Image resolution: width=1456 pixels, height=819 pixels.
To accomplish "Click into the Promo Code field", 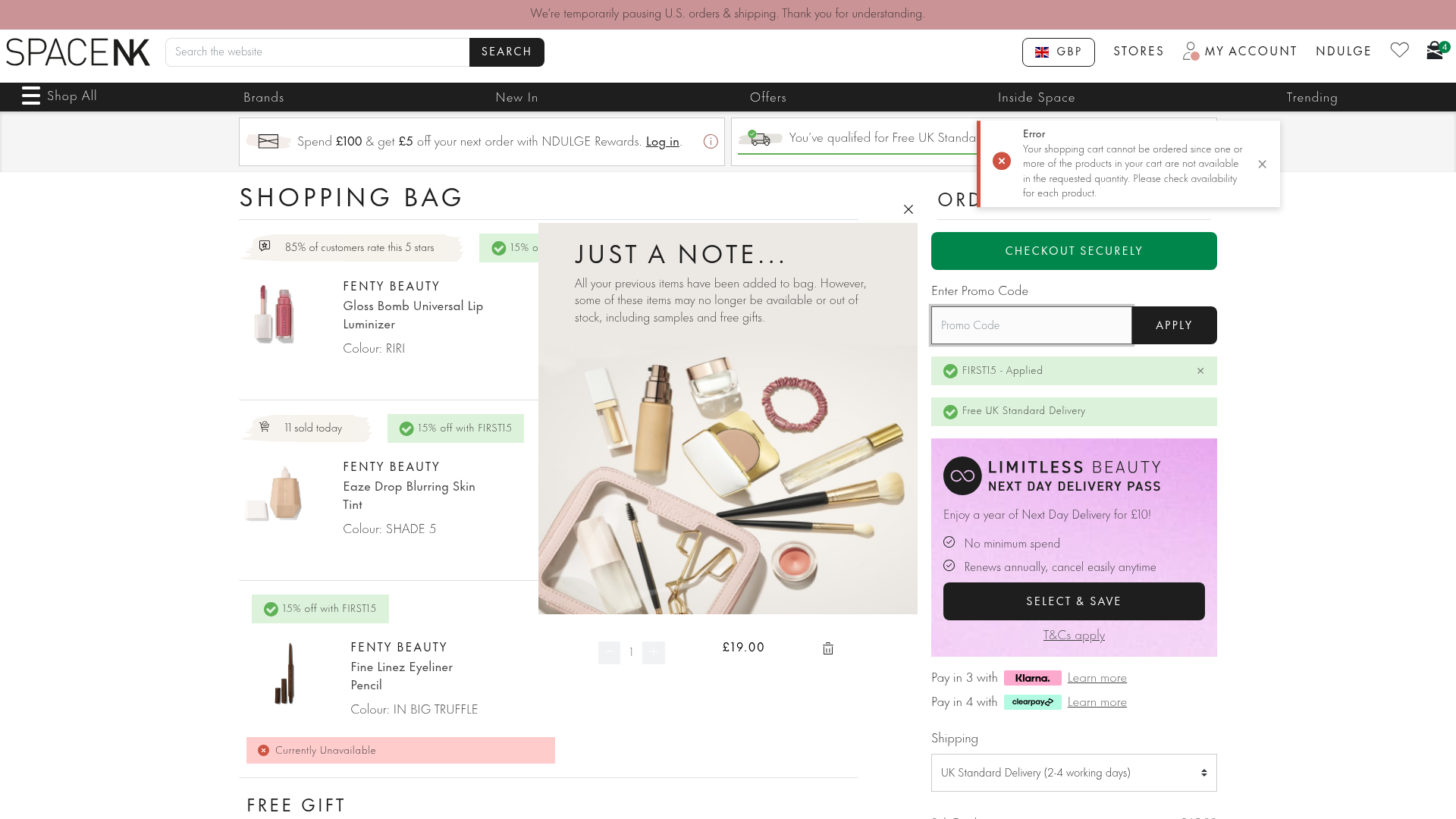I will tap(1031, 325).
